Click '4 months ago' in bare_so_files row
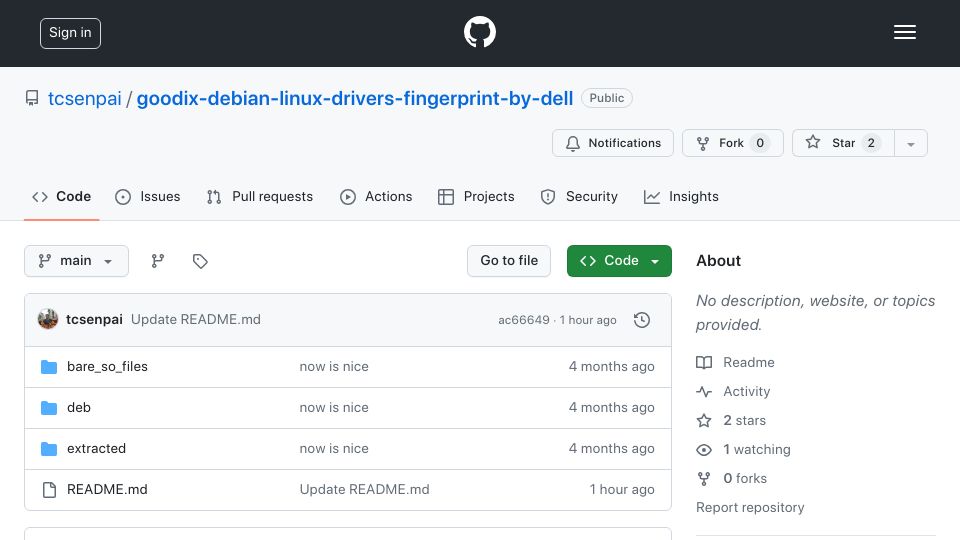Image resolution: width=960 pixels, height=540 pixels. point(612,367)
